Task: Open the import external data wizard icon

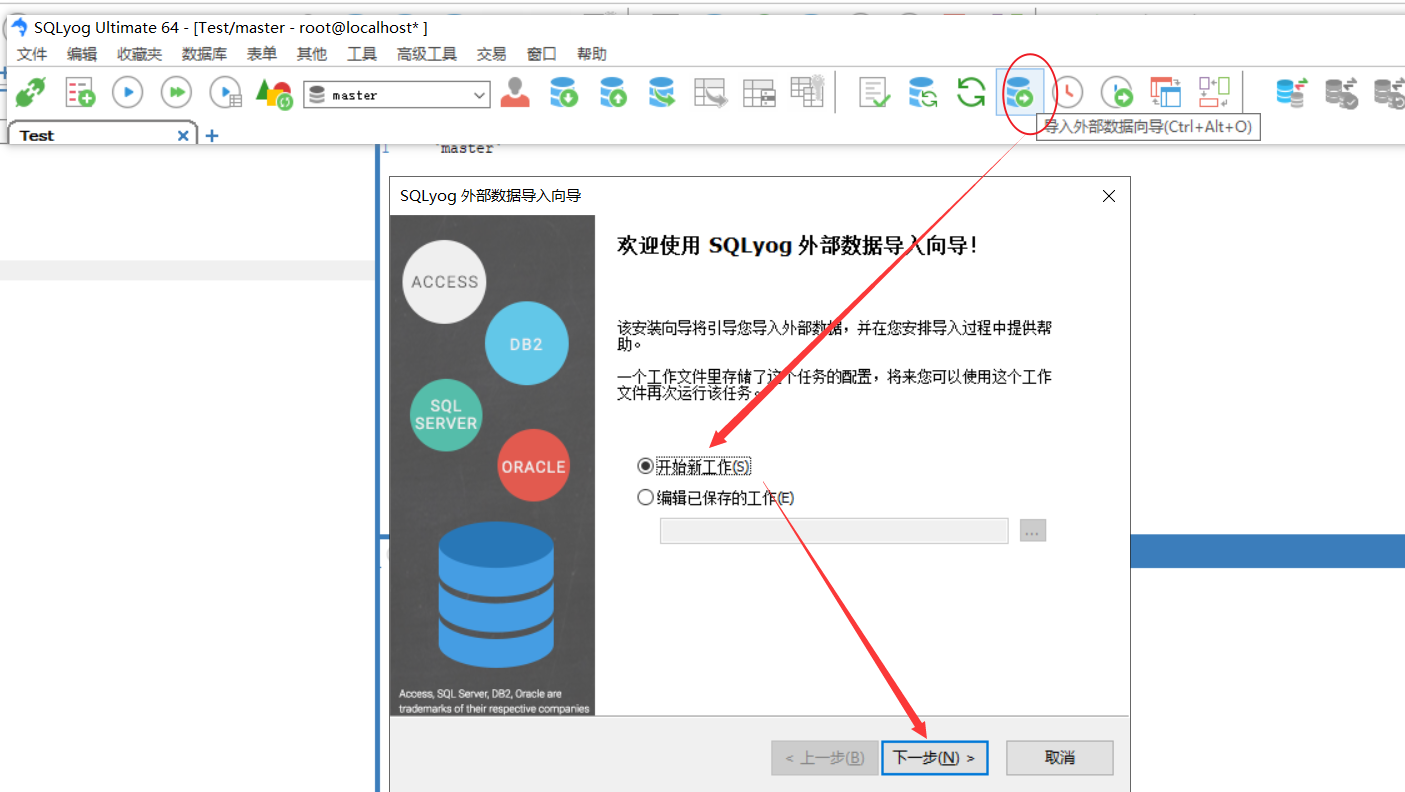Action: pyautogui.click(x=1021, y=91)
